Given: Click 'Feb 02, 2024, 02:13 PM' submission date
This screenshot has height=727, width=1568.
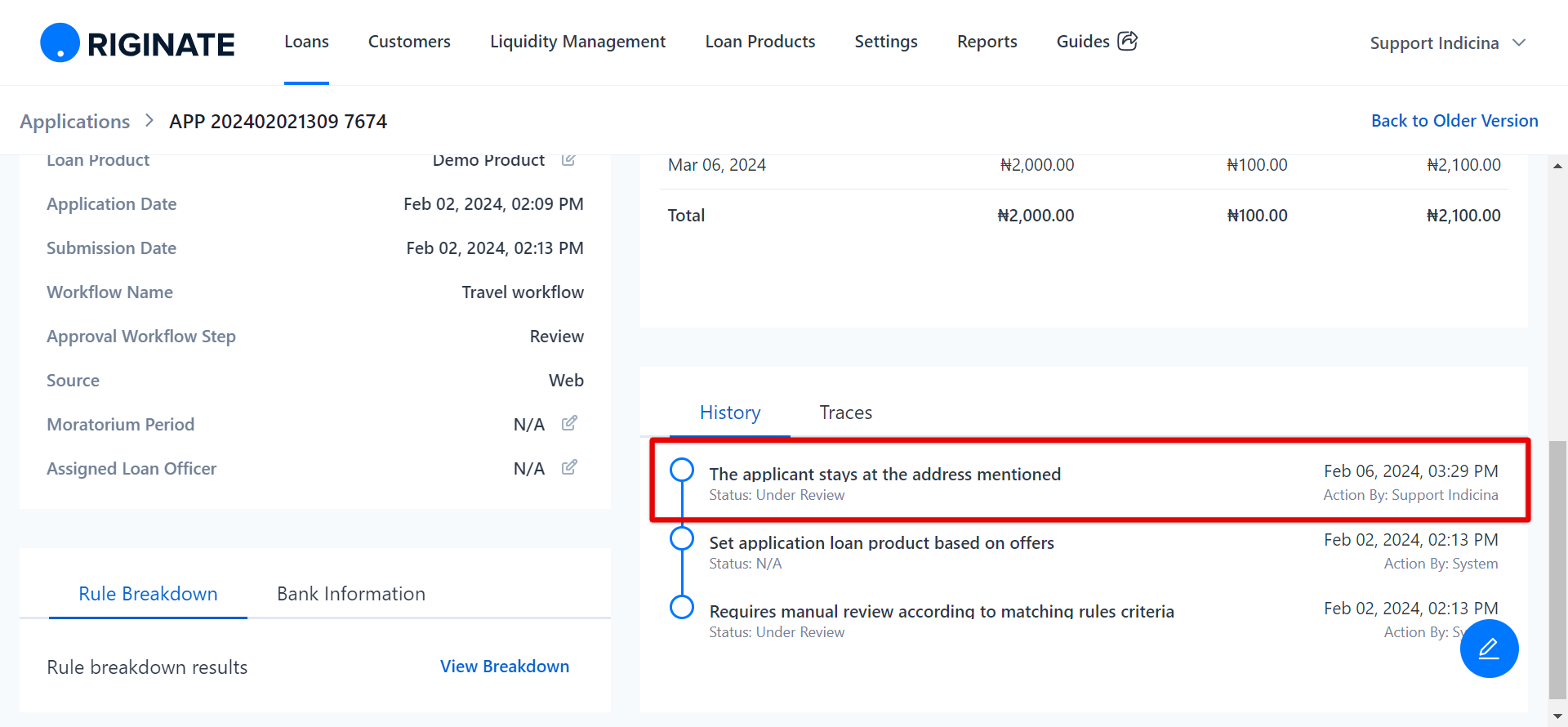Looking at the screenshot, I should (495, 248).
